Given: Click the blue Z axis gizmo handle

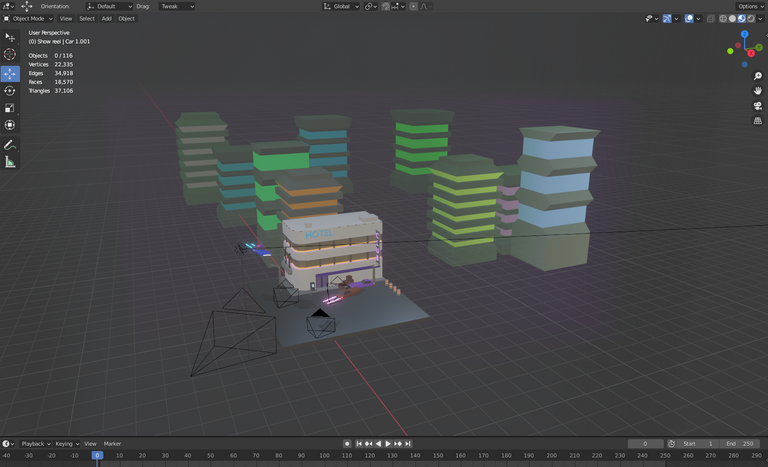Looking at the screenshot, I should pos(744,34).
